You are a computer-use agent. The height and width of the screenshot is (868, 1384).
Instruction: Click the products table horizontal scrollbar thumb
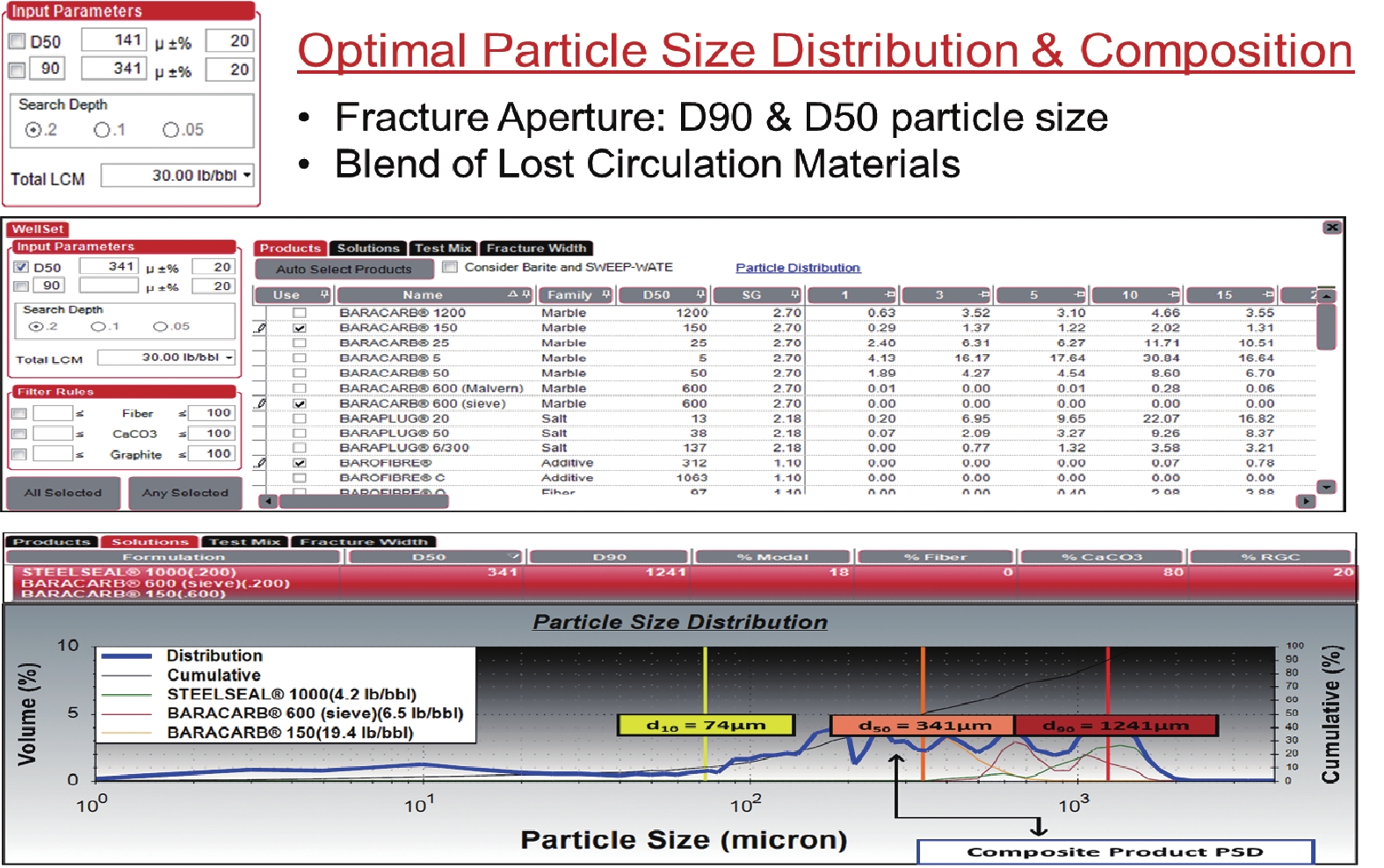364,501
